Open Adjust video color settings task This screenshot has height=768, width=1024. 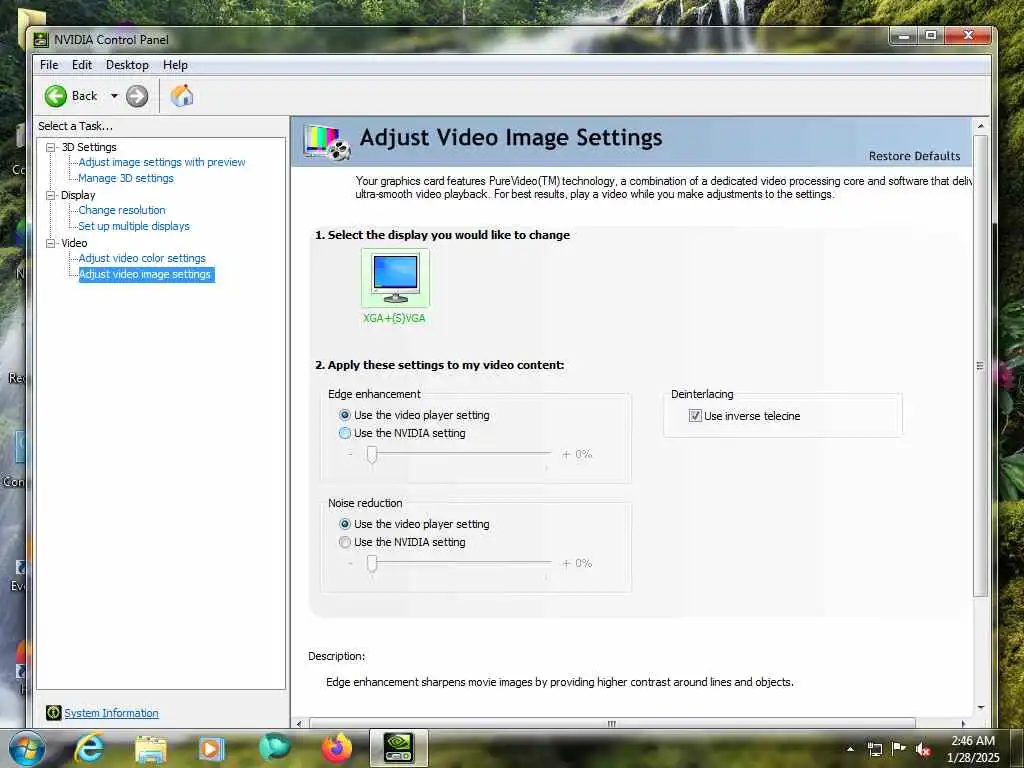pos(142,258)
